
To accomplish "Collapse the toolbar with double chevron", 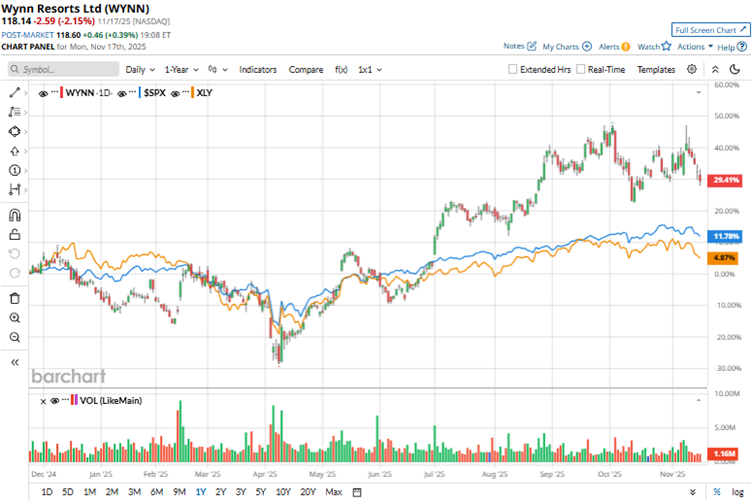I will pos(715,70).
